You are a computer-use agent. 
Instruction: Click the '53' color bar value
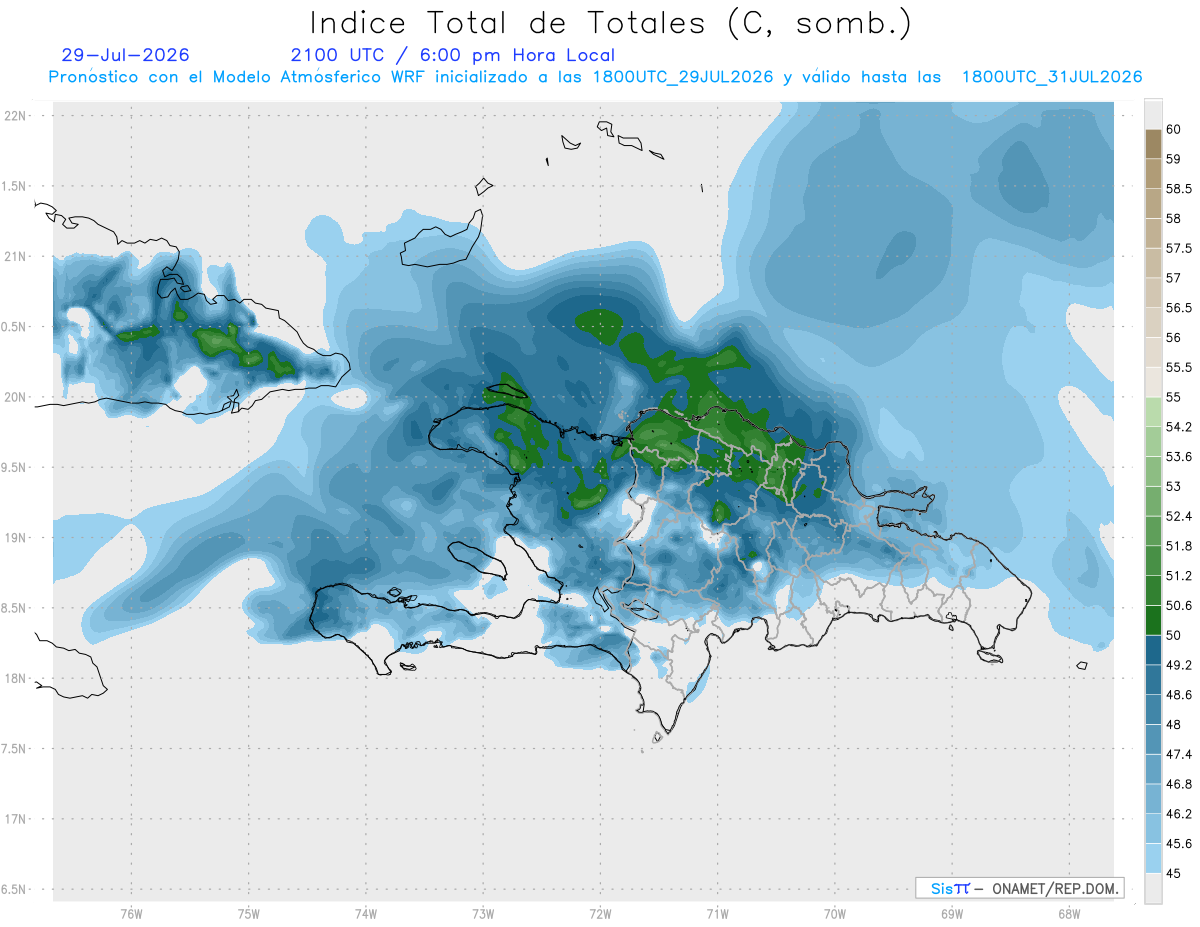(1174, 487)
